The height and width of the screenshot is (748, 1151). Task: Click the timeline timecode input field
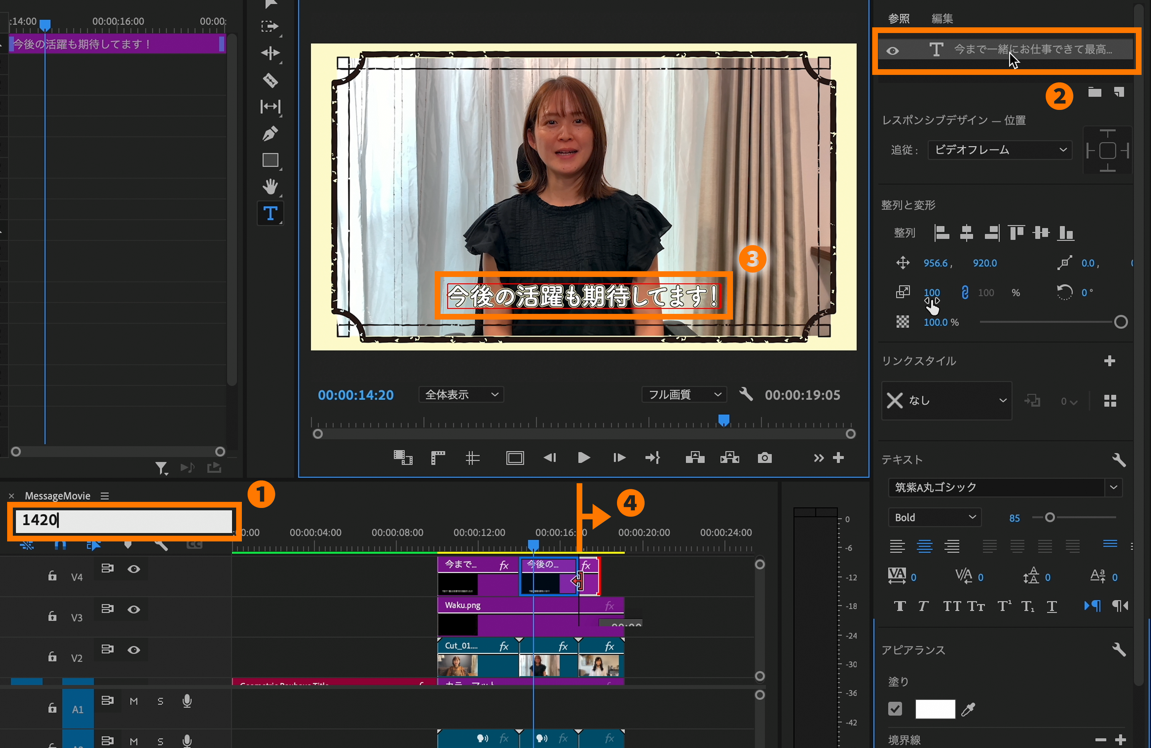[x=124, y=520]
